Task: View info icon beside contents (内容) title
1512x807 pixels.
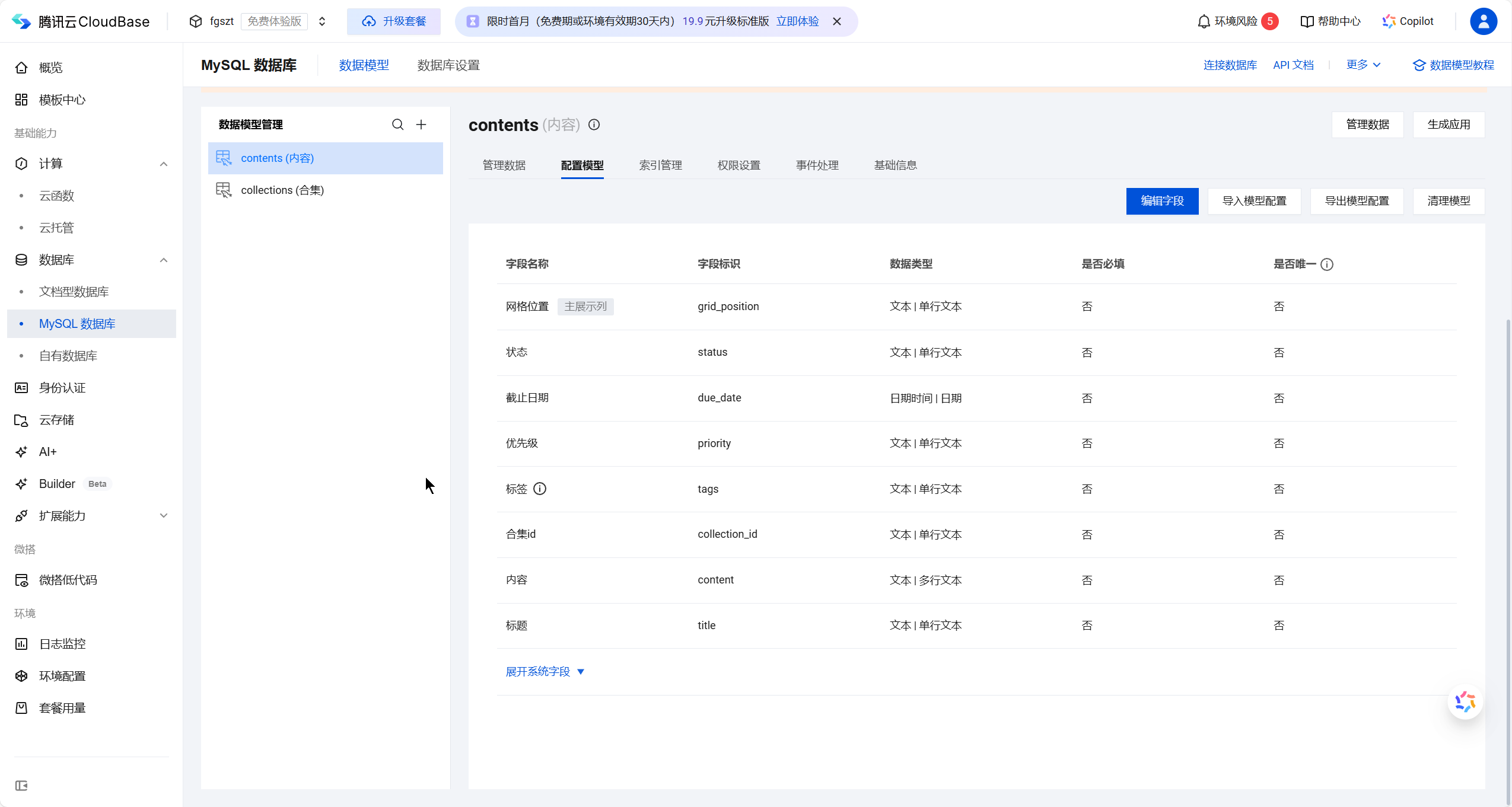Action: (x=594, y=125)
